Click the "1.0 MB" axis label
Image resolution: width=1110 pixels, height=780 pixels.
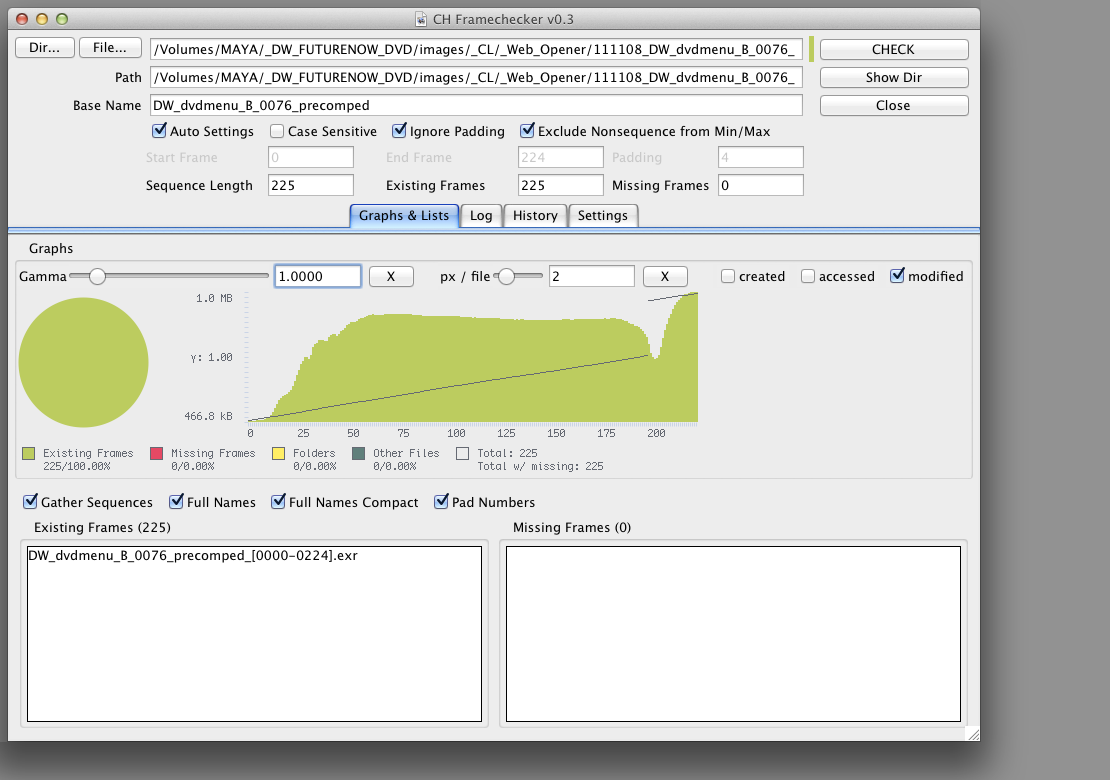214,299
